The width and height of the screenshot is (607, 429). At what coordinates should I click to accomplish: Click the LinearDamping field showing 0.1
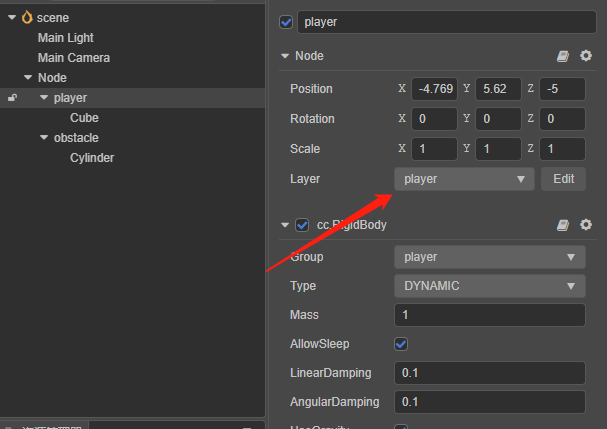point(490,373)
